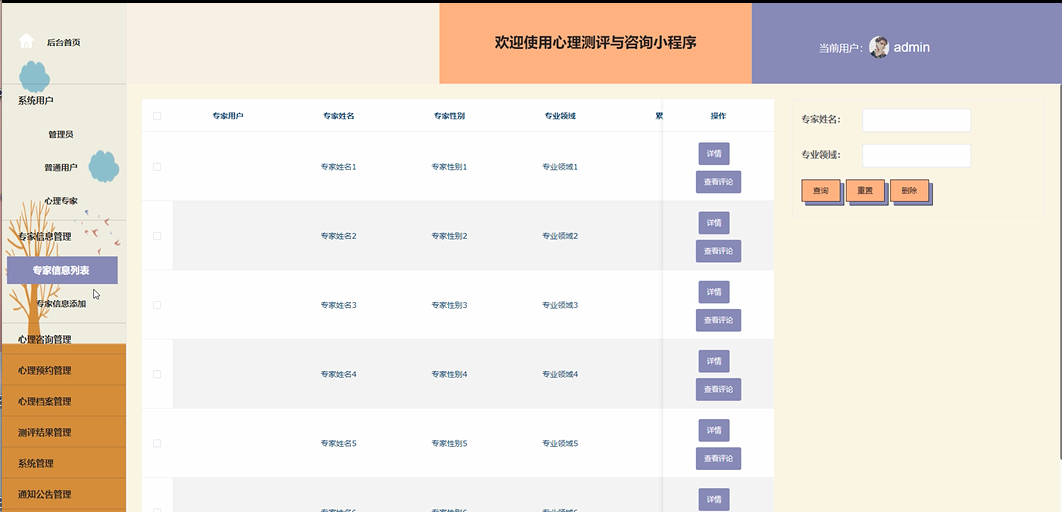Viewport: 1062px width, 512px height.
Task: Click the 查询 search button
Action: click(821, 191)
